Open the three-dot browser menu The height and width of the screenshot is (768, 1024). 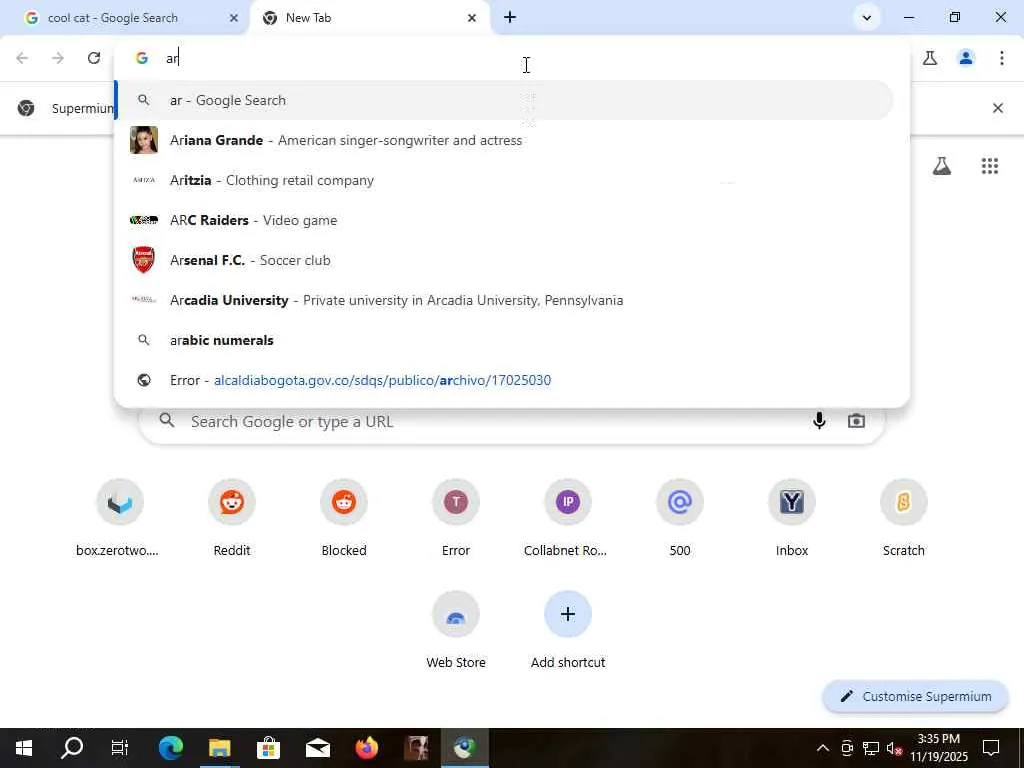1002,58
